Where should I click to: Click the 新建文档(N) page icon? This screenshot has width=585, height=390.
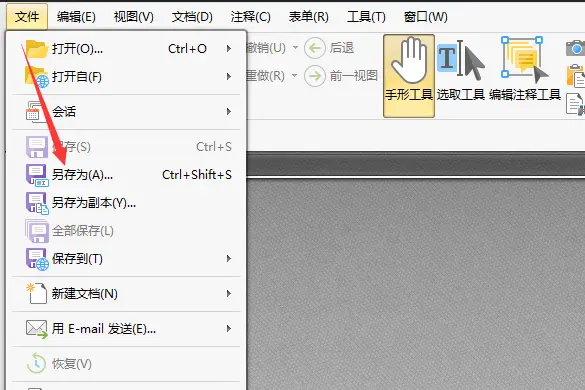click(x=37, y=293)
